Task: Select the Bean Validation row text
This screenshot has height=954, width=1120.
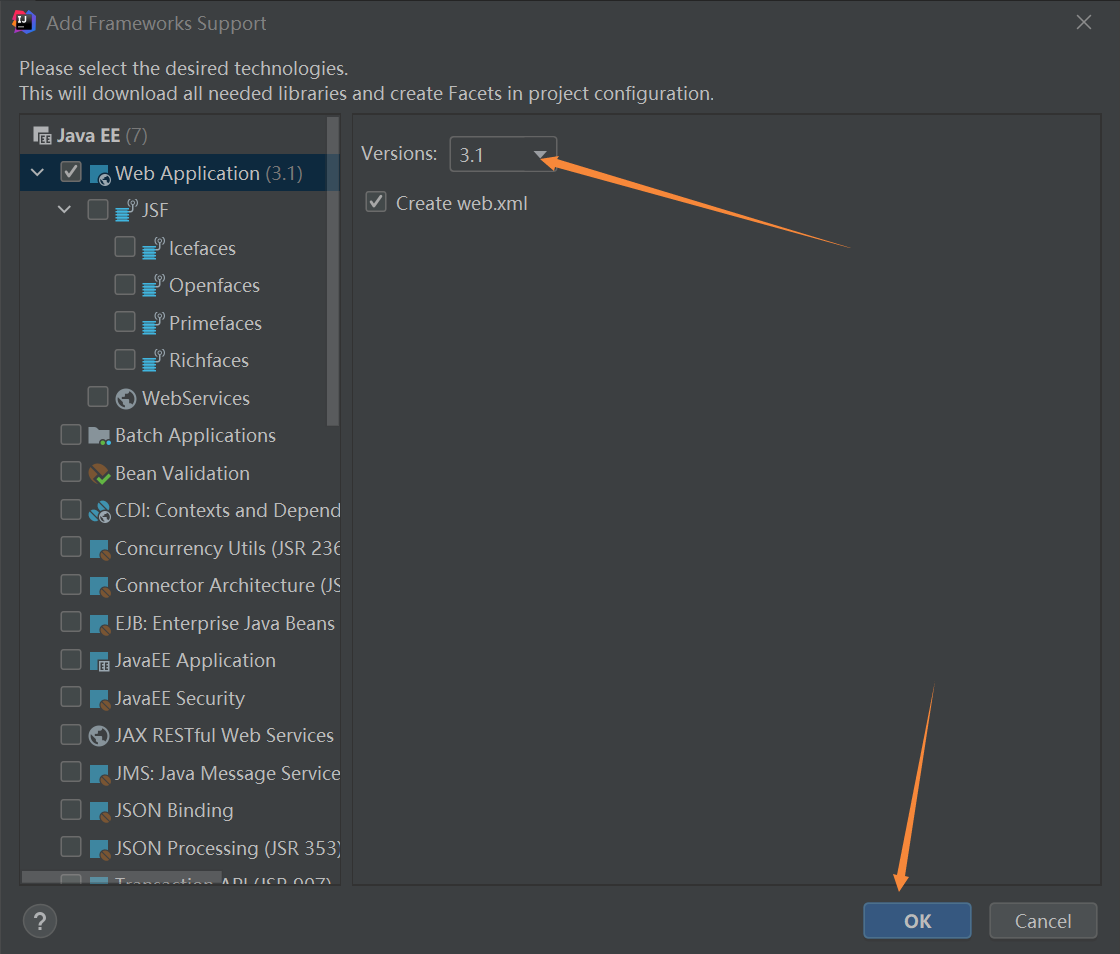Action: (x=182, y=473)
